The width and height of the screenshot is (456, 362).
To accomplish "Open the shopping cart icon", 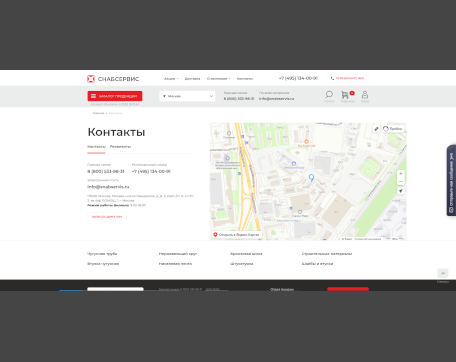I will pos(345,95).
